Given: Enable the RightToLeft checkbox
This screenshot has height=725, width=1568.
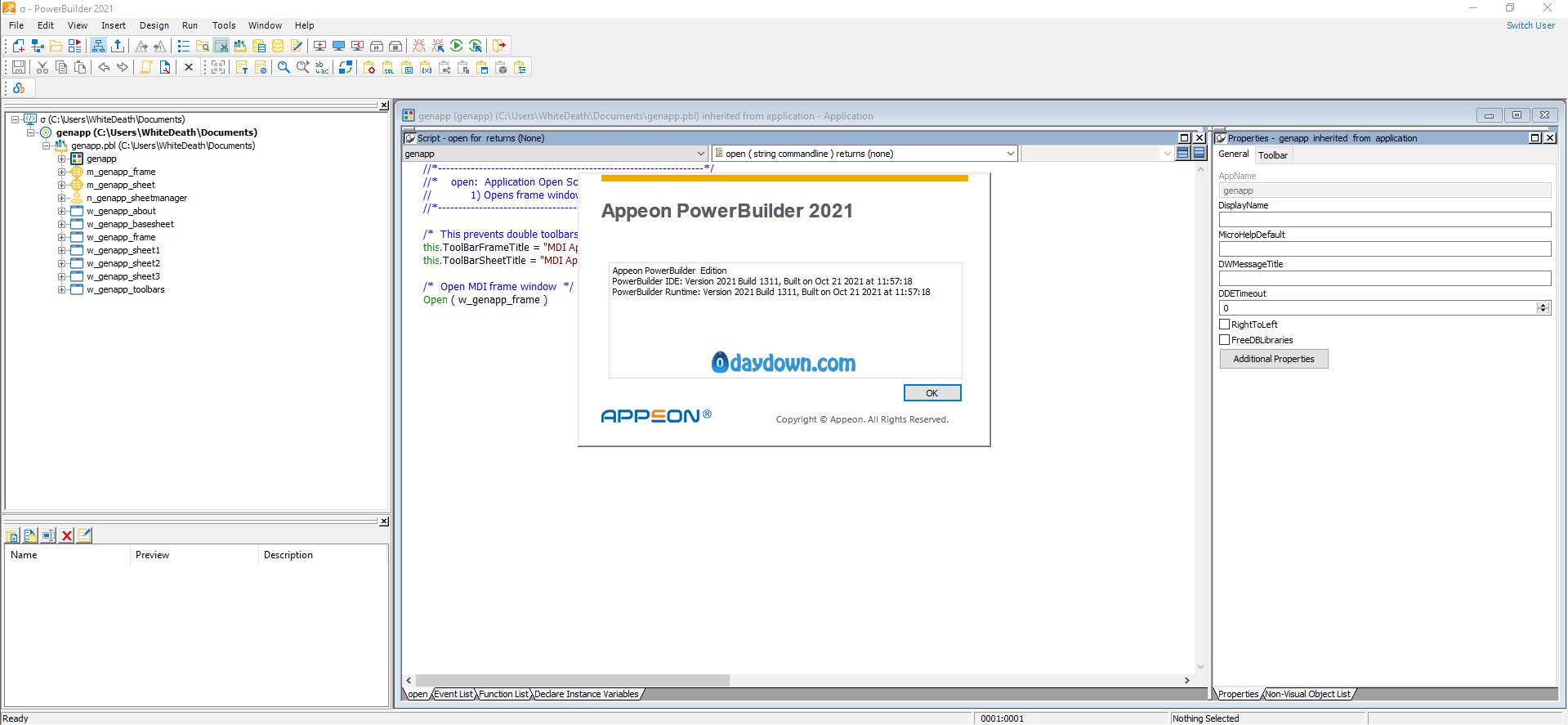Looking at the screenshot, I should pos(1224,324).
